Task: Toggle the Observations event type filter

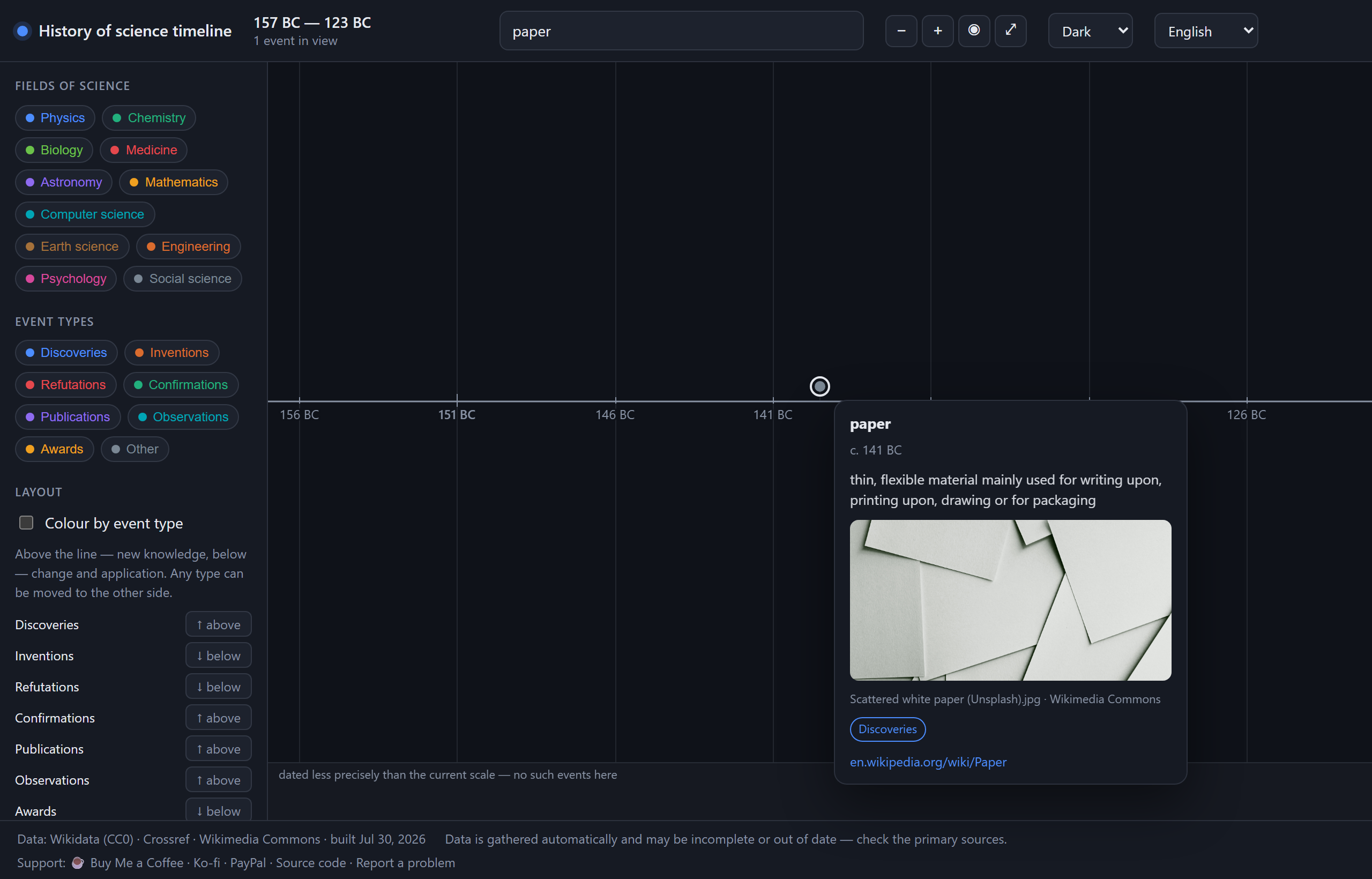Action: [183, 416]
